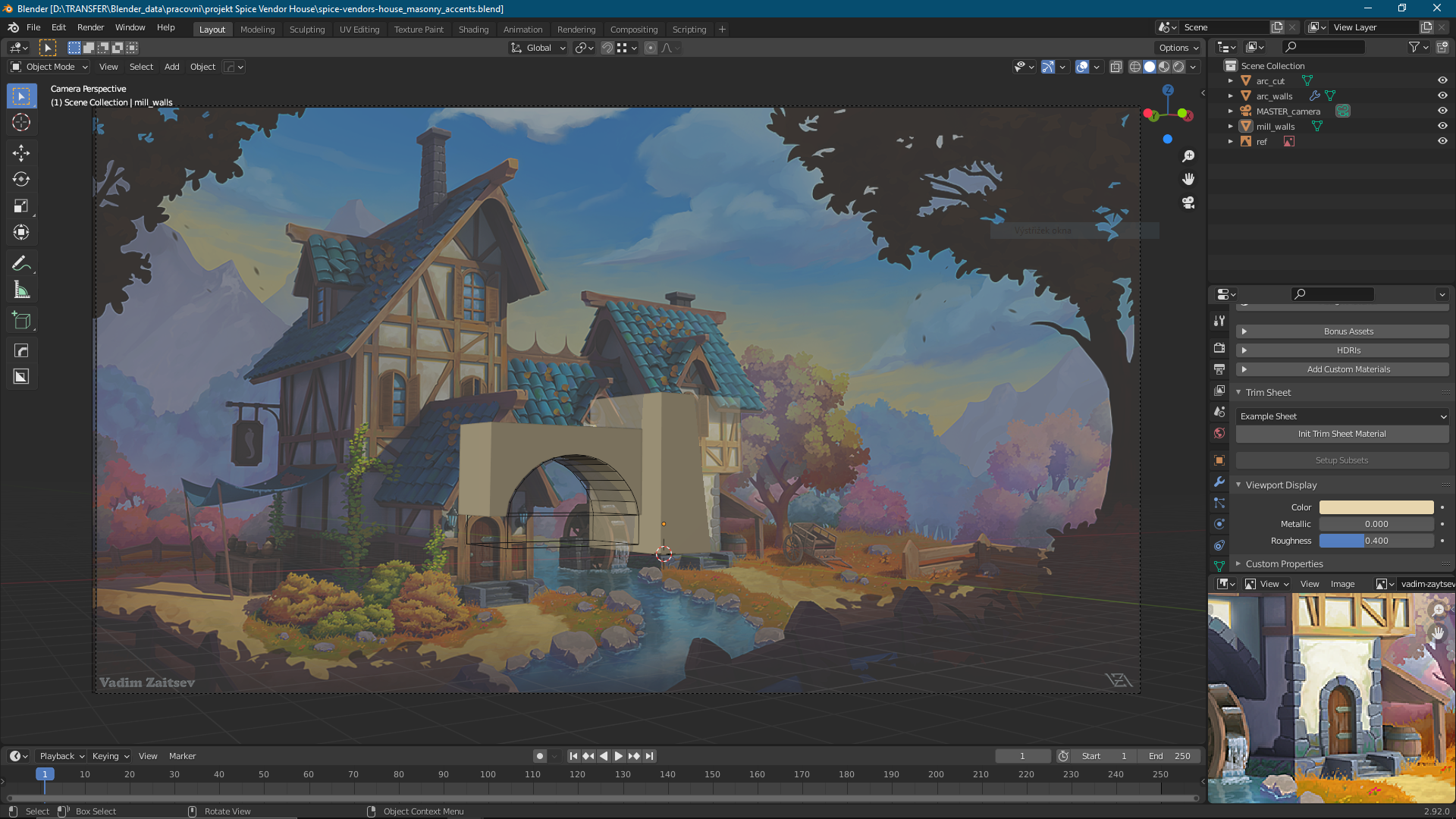The image size is (1456, 819).
Task: Switch to the Shading workspace tab
Action: 473,30
